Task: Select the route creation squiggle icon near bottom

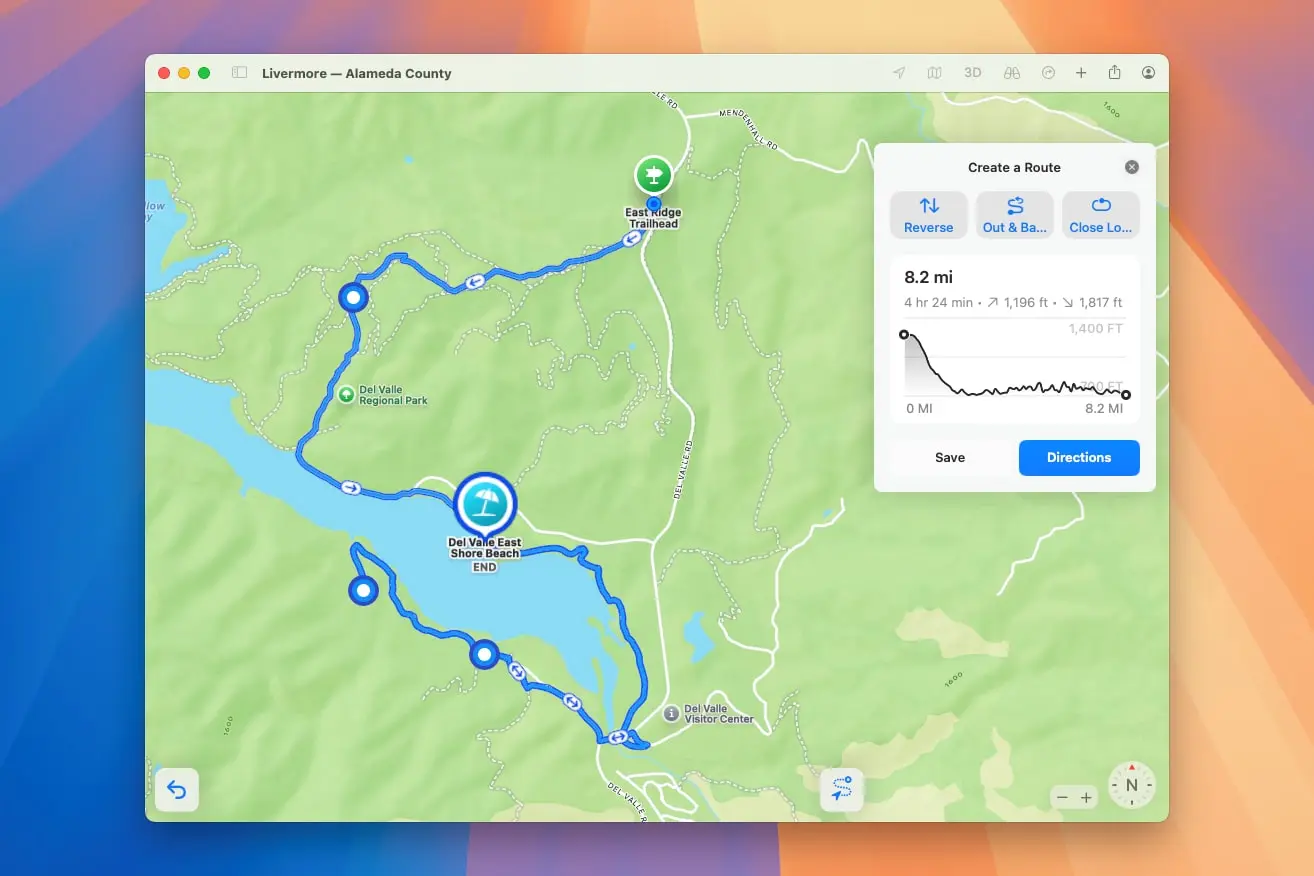Action: pos(841,789)
